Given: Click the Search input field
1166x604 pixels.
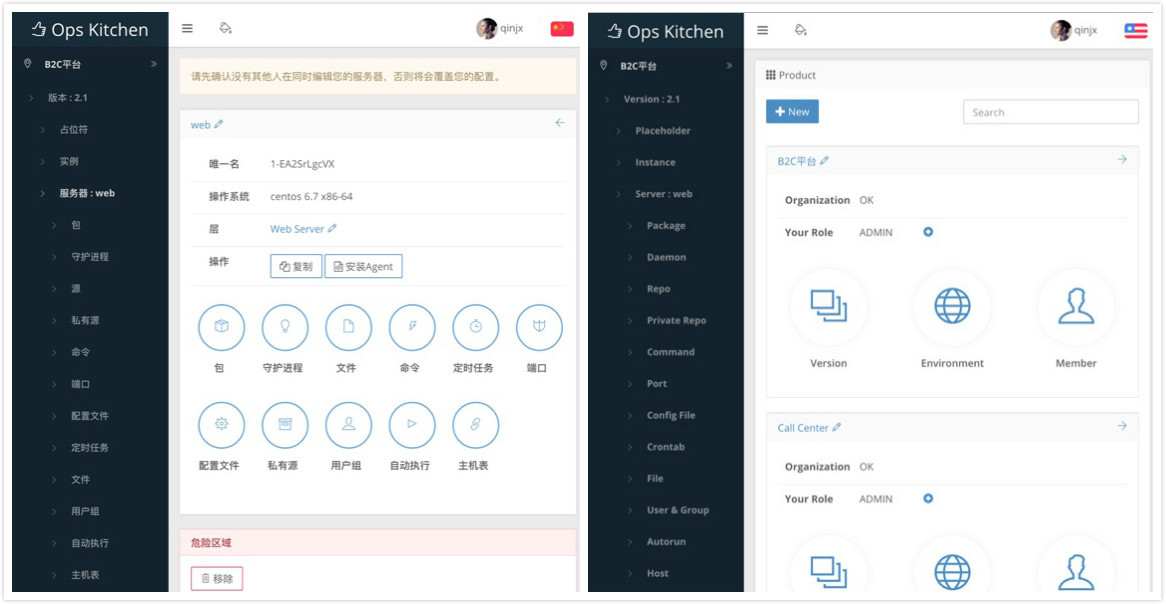Looking at the screenshot, I should pyautogui.click(x=1051, y=112).
